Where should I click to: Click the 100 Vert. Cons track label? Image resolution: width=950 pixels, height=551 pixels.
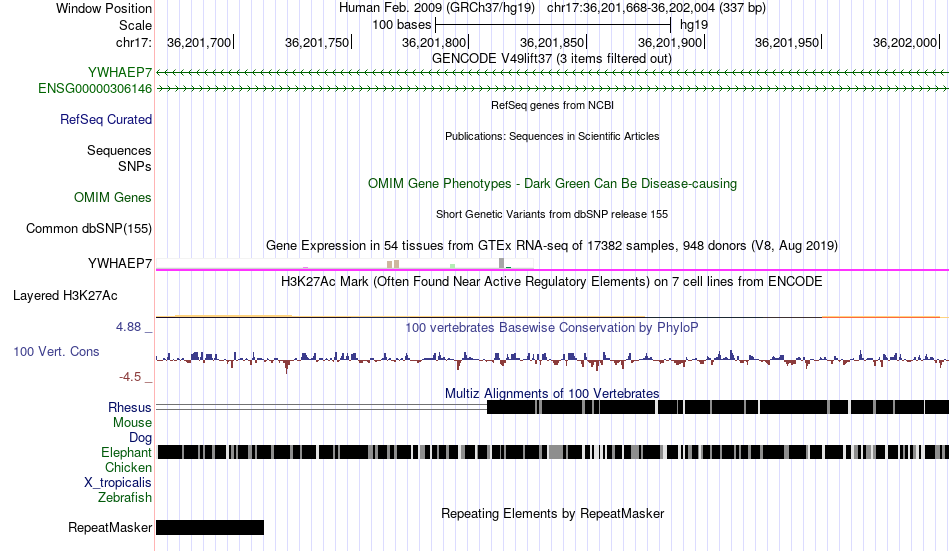pos(56,352)
